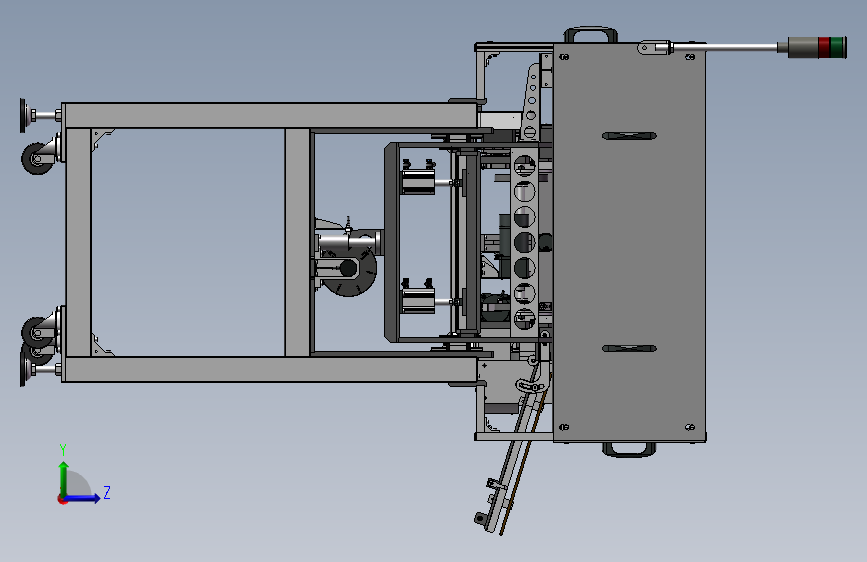Click the red origin ball of the triad
The height and width of the screenshot is (562, 867).
61,499
